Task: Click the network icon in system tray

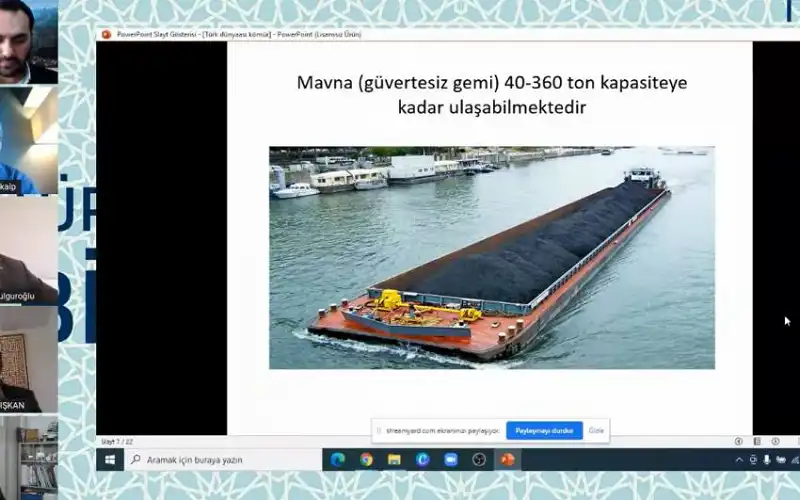Action: pos(780,459)
